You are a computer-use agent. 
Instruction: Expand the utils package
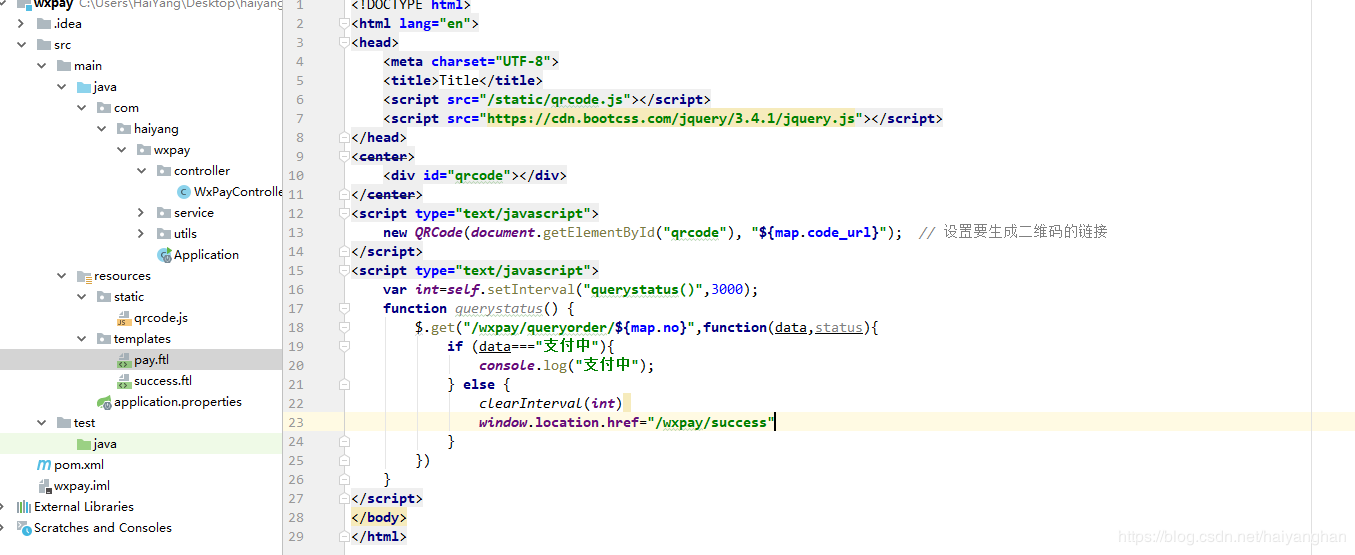(x=142, y=234)
